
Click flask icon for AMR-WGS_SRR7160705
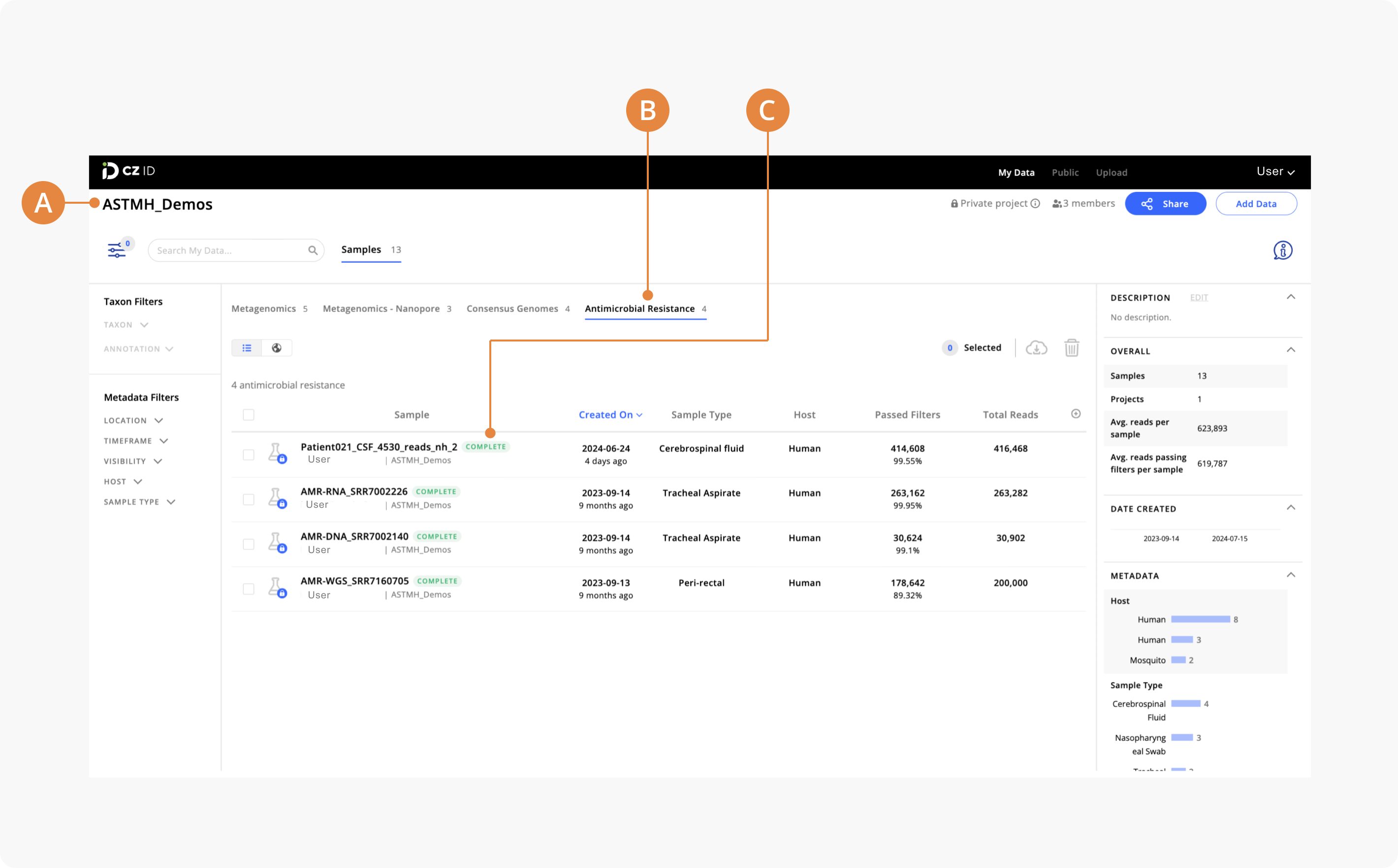277,588
